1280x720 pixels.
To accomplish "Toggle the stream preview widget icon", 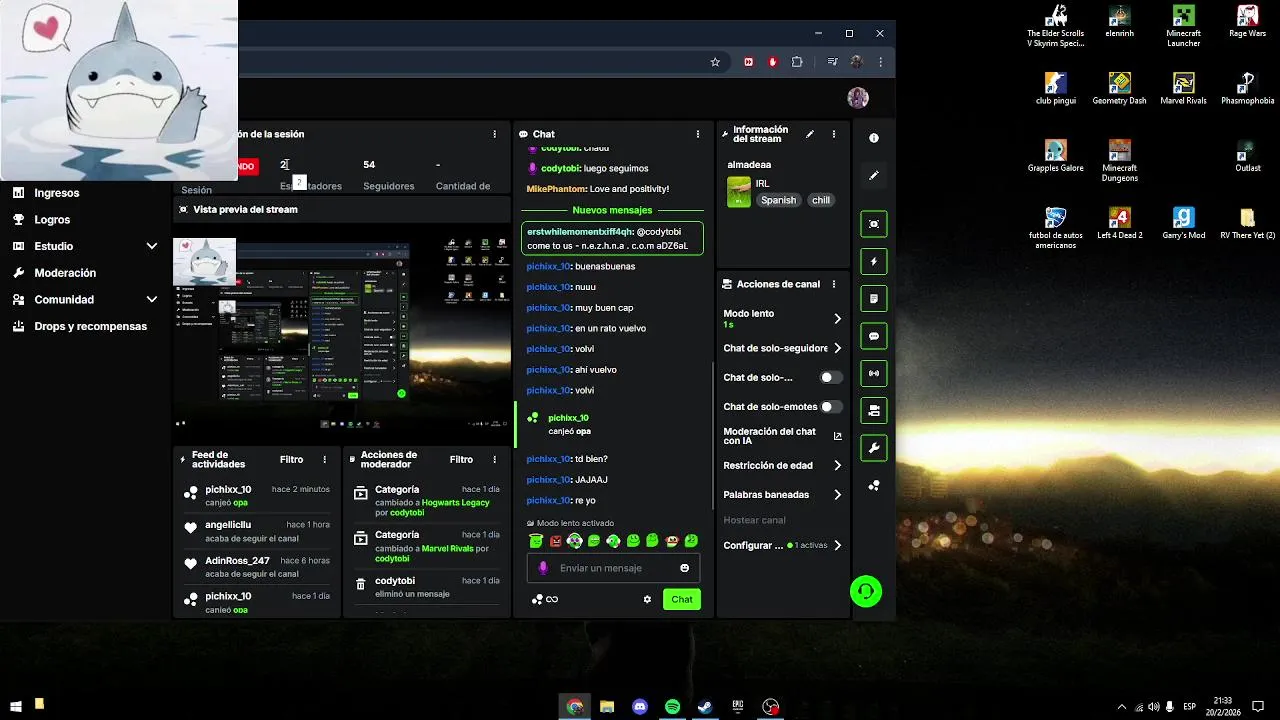I will (874, 224).
